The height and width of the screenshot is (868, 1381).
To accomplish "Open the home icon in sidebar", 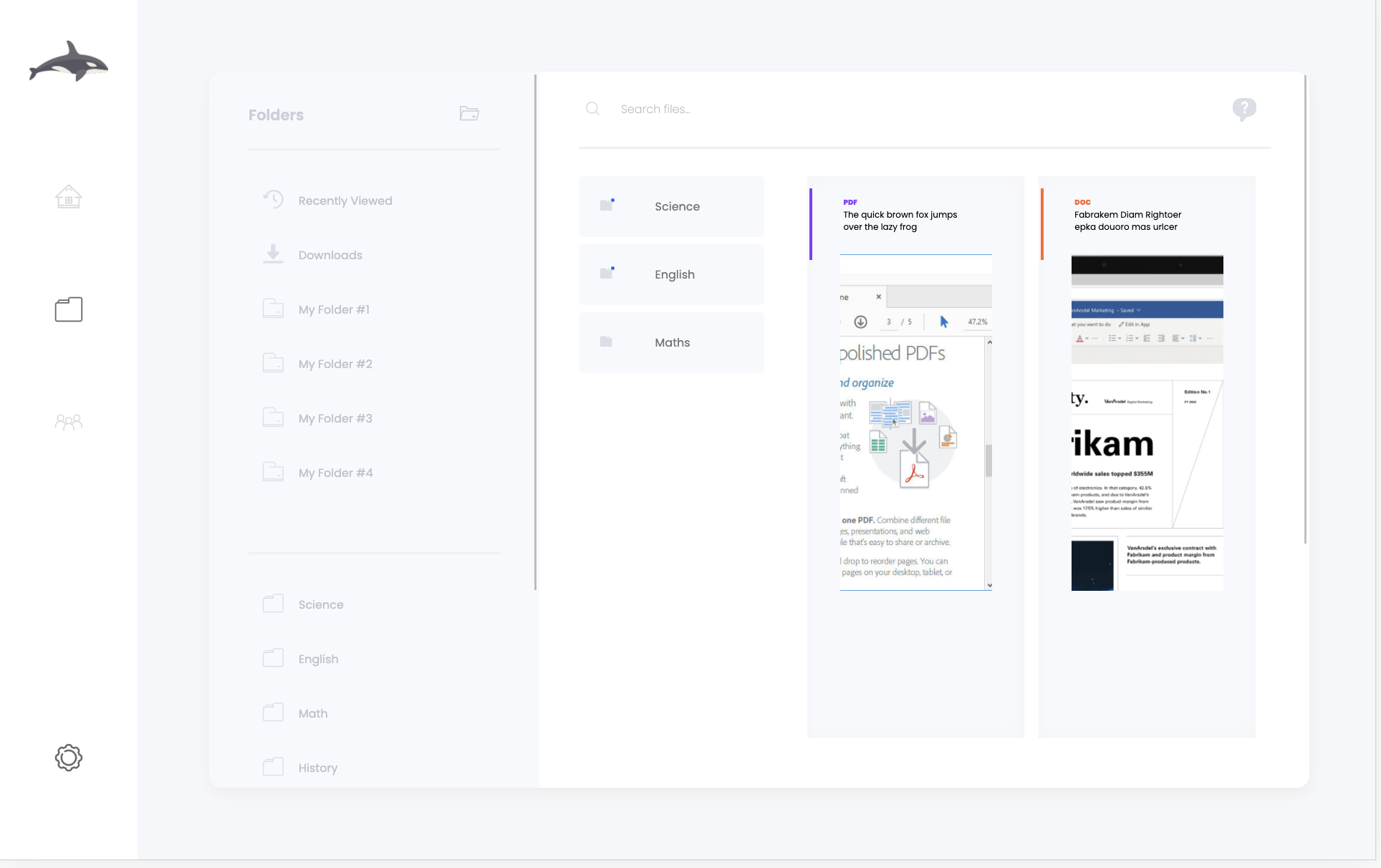I will point(69,196).
